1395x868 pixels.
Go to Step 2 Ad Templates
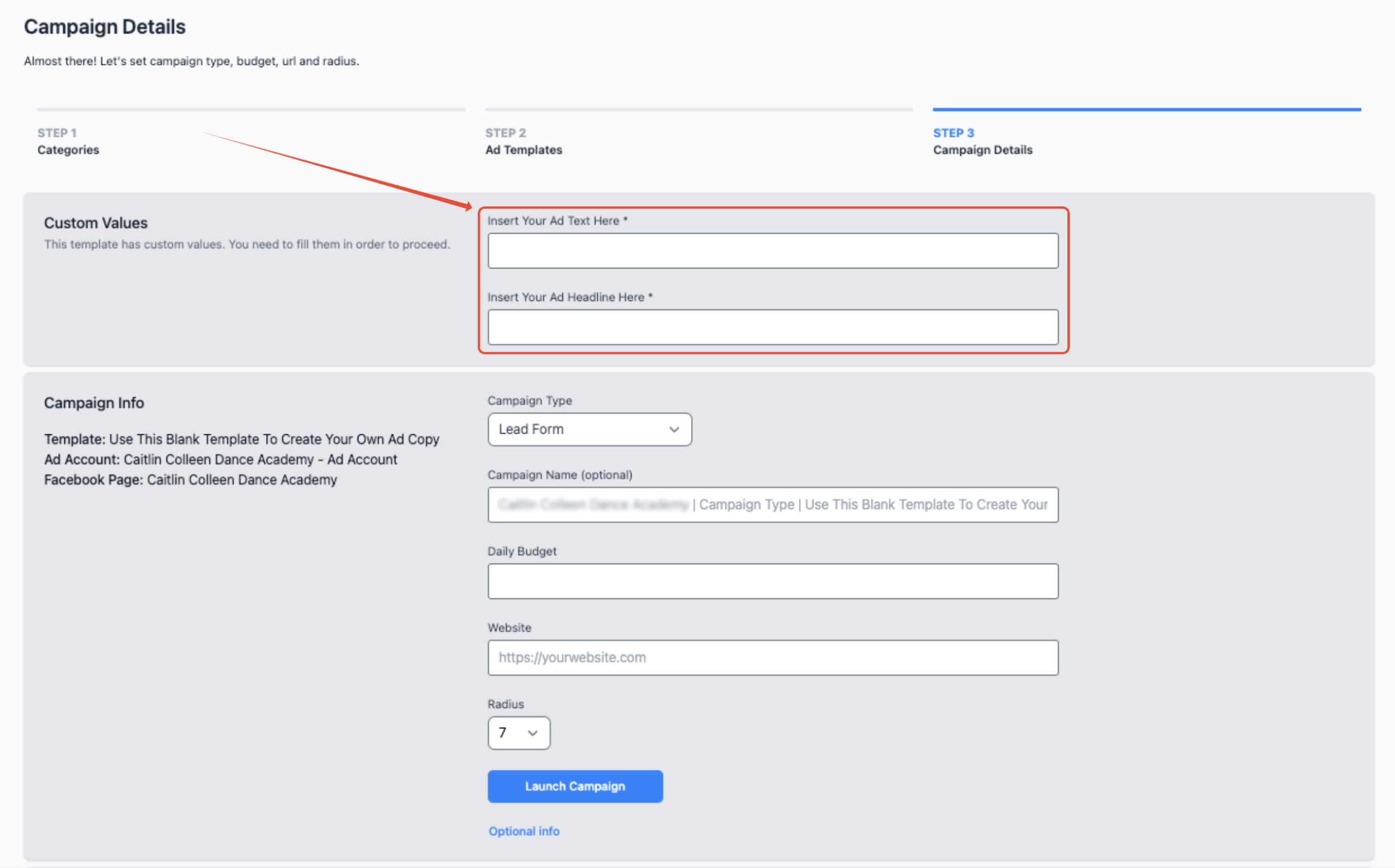[x=523, y=142]
